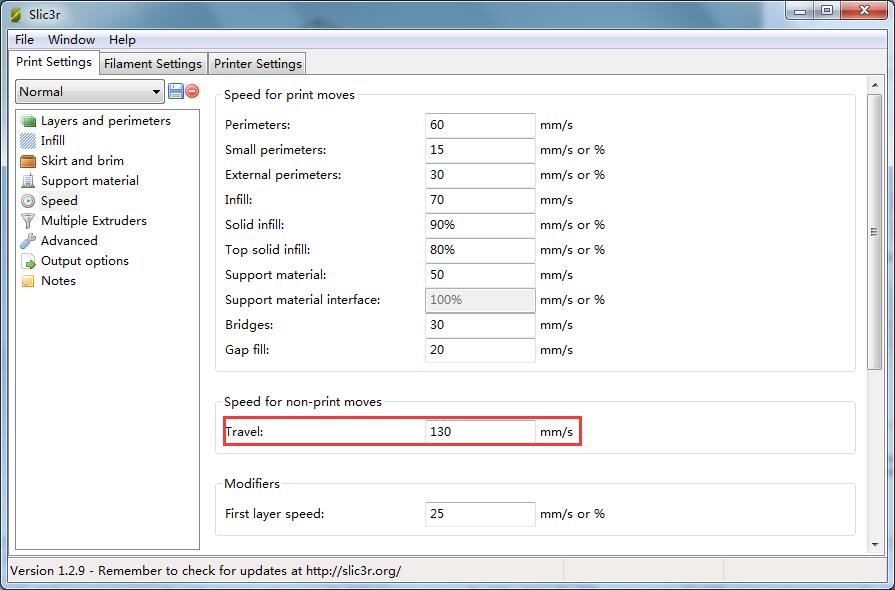Click the Multiple Extruders funnel icon
895x590 pixels.
tap(28, 221)
